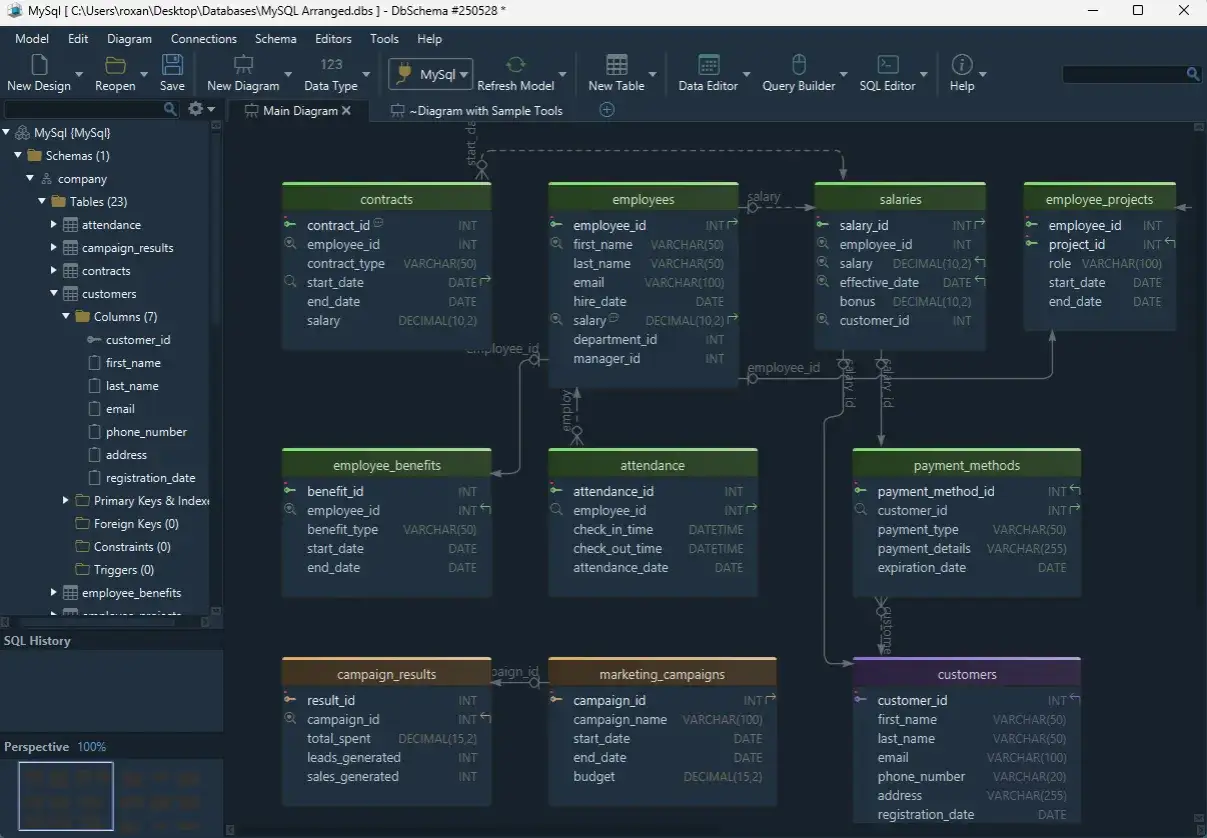Click the customers table purple header

(967, 674)
